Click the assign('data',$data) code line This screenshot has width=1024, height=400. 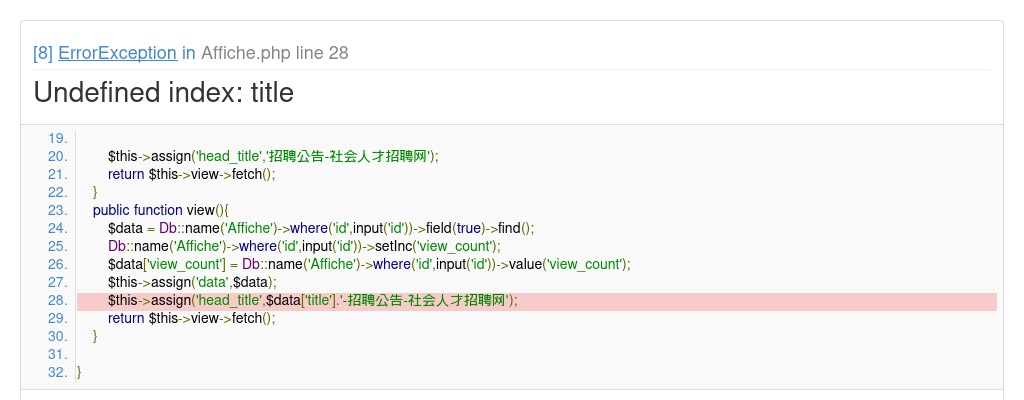point(192,282)
